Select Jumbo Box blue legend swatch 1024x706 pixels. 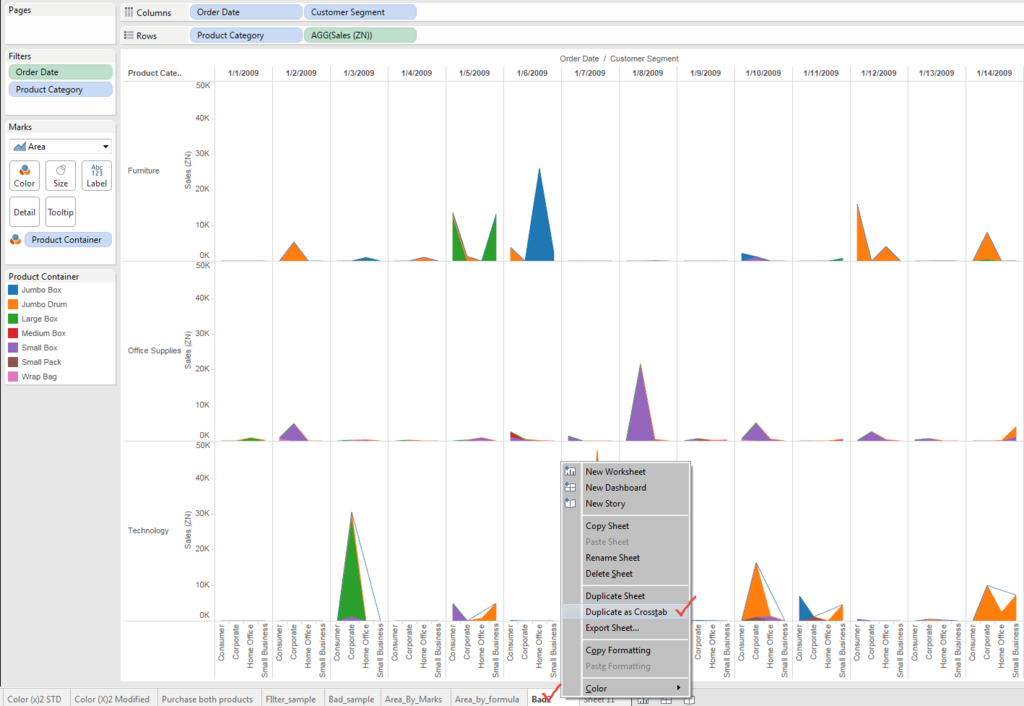[x=13, y=289]
